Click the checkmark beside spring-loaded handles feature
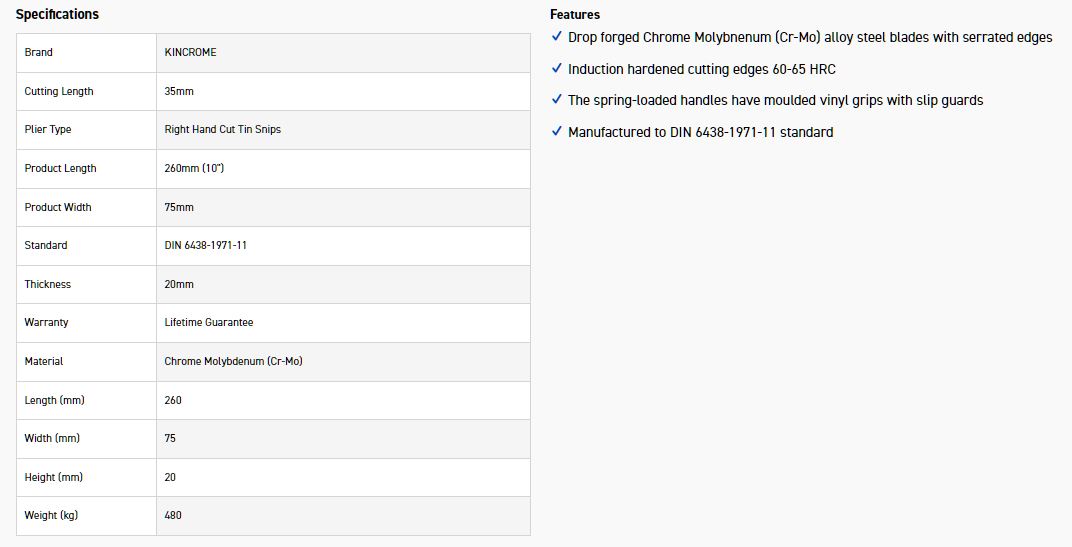 pyautogui.click(x=557, y=100)
